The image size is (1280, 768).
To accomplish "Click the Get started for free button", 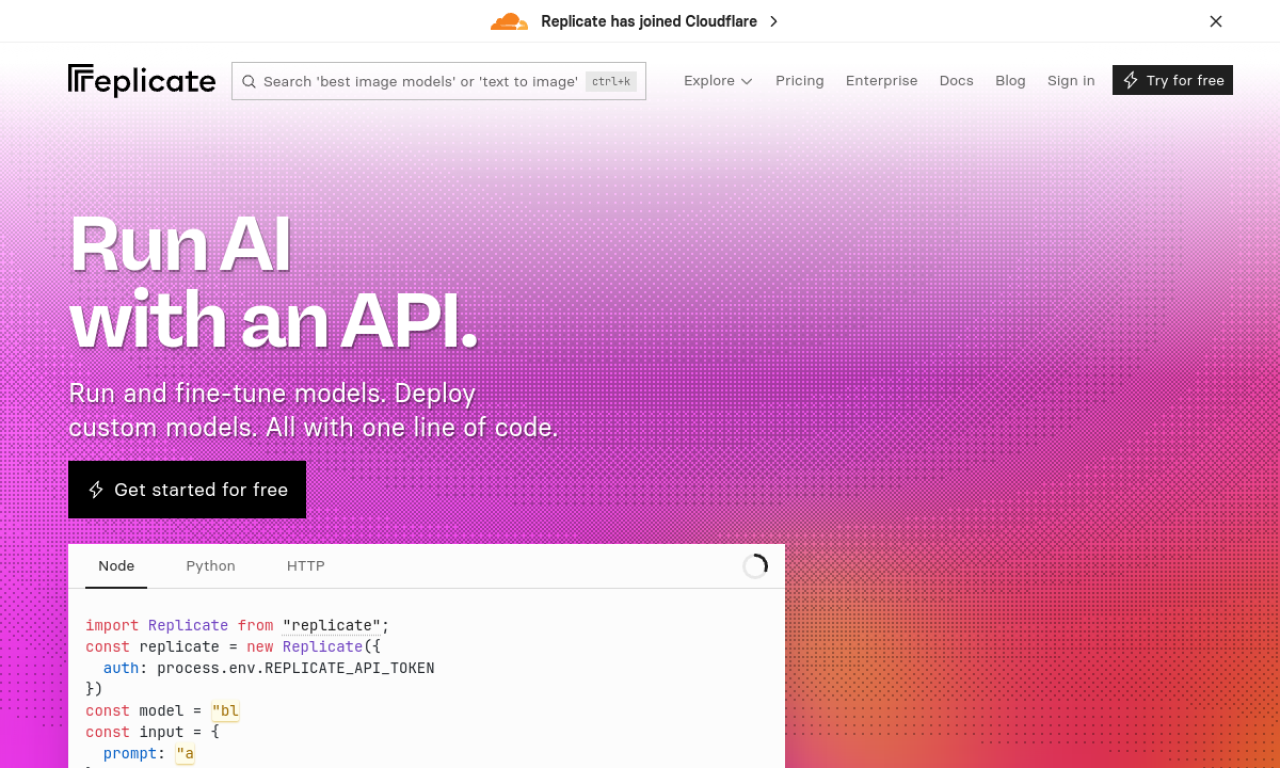I will point(186,489).
